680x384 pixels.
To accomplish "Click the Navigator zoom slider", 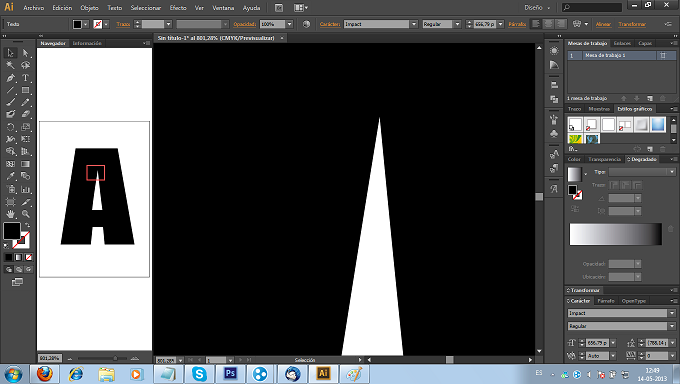I will pyautogui.click(x=103, y=358).
